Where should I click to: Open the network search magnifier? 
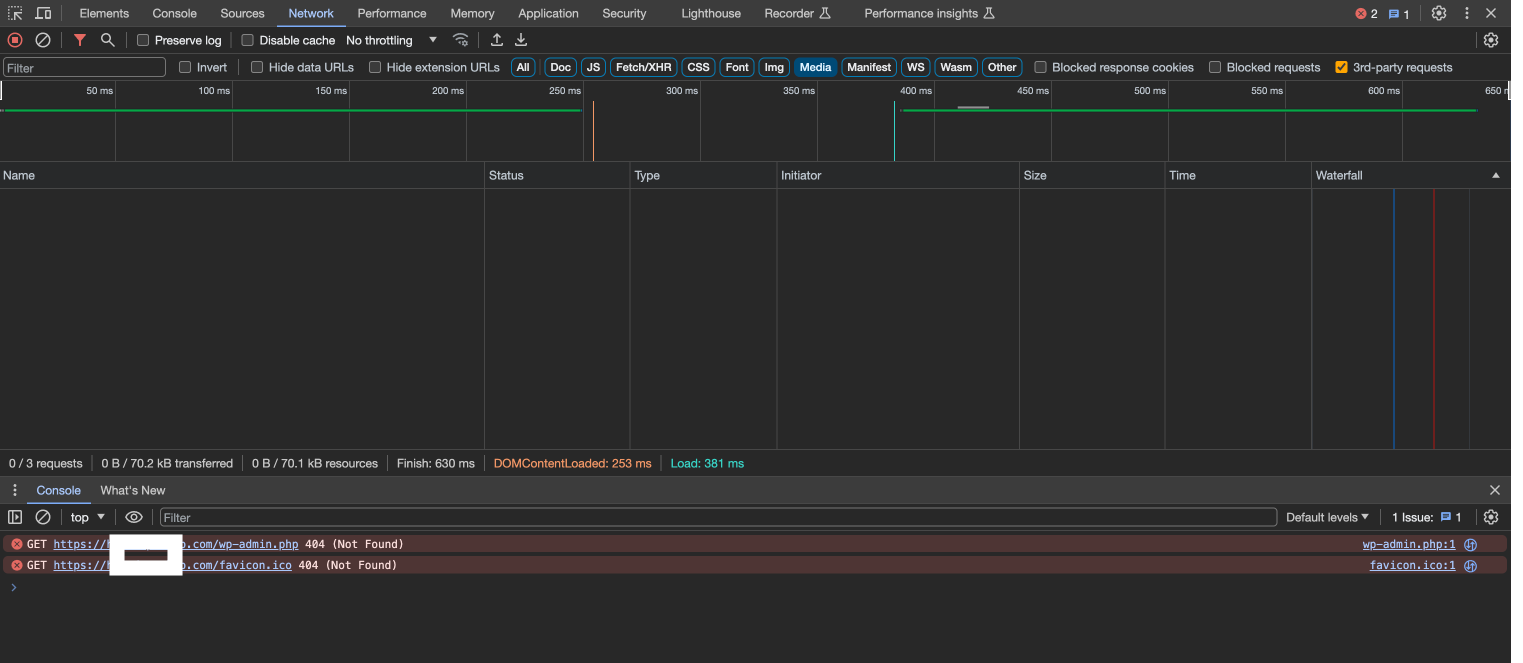(x=108, y=40)
